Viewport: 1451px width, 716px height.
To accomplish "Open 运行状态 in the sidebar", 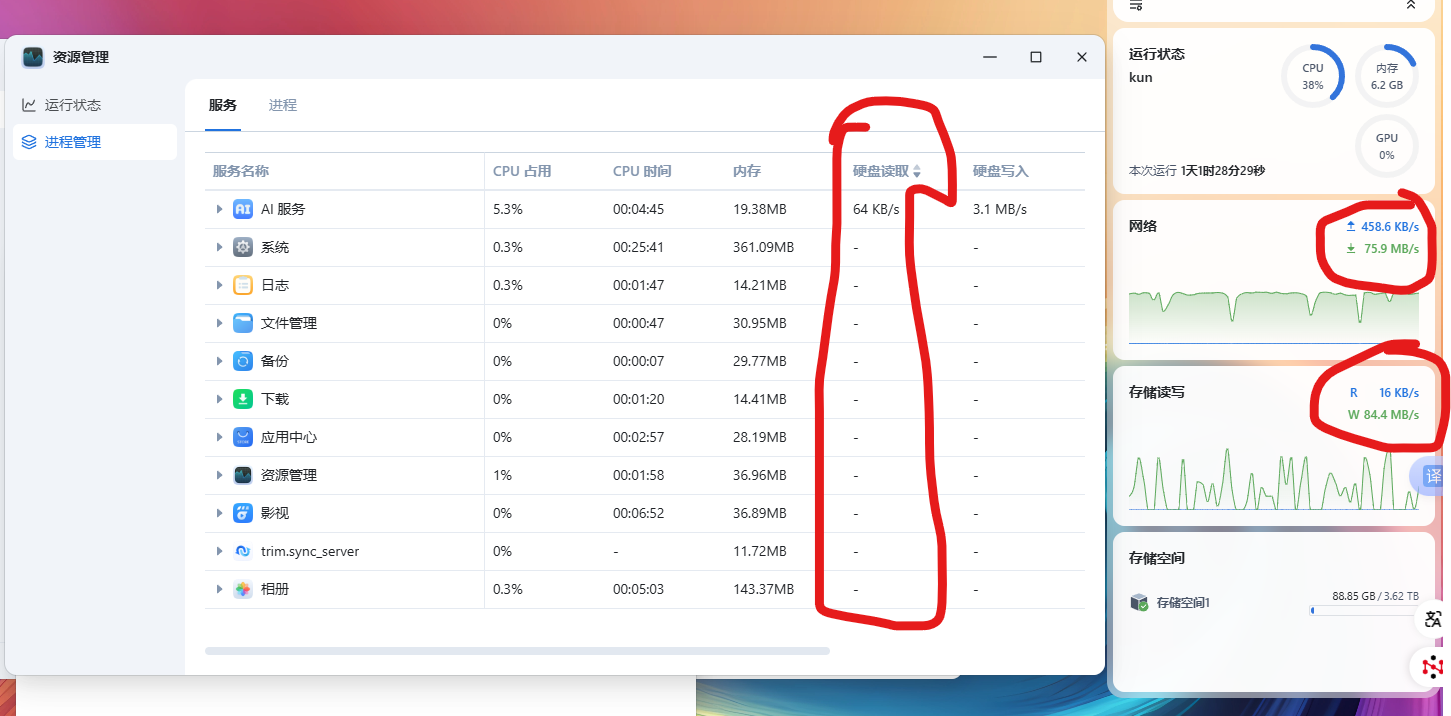I will point(95,105).
